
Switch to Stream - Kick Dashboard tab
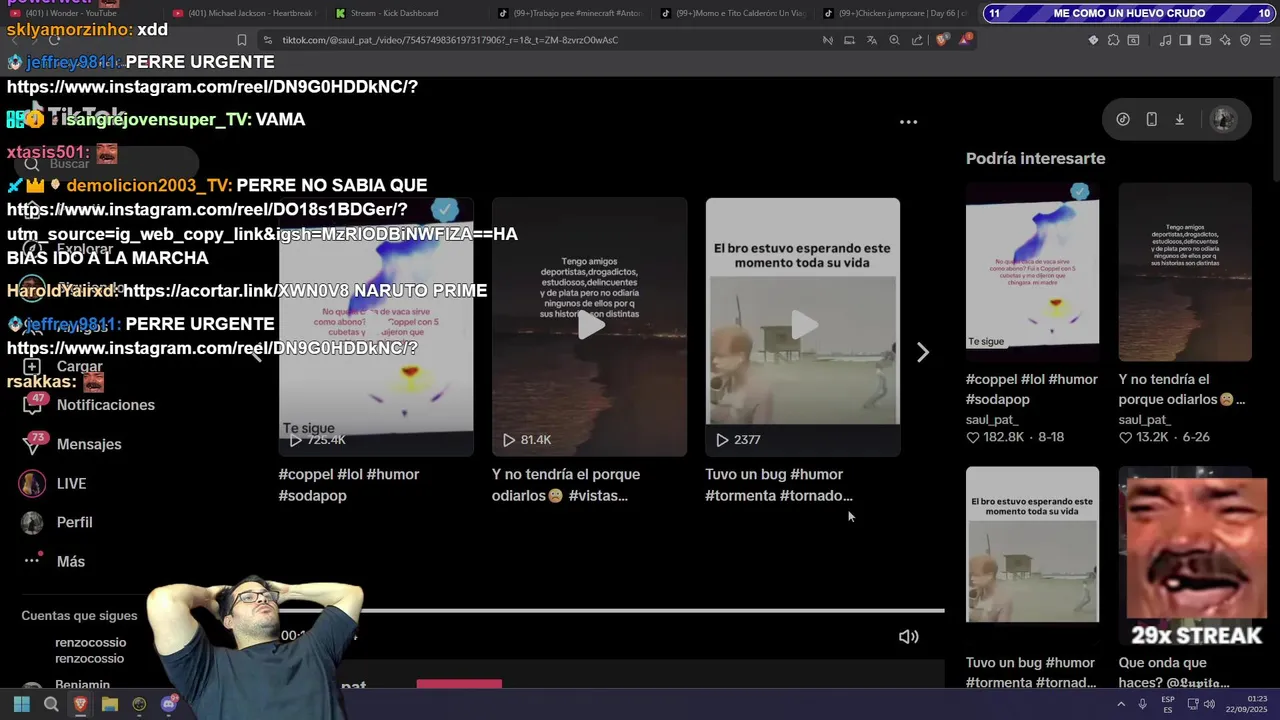coord(408,13)
